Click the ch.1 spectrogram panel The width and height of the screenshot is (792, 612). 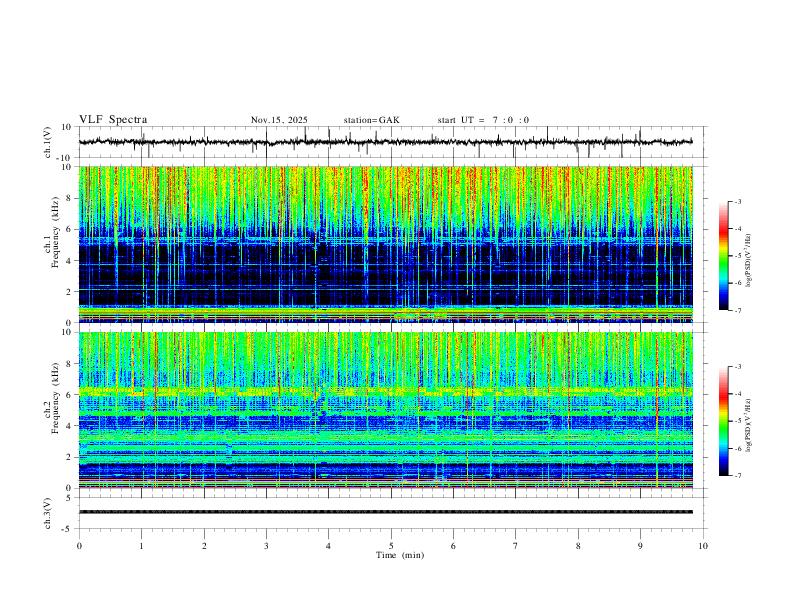386,244
